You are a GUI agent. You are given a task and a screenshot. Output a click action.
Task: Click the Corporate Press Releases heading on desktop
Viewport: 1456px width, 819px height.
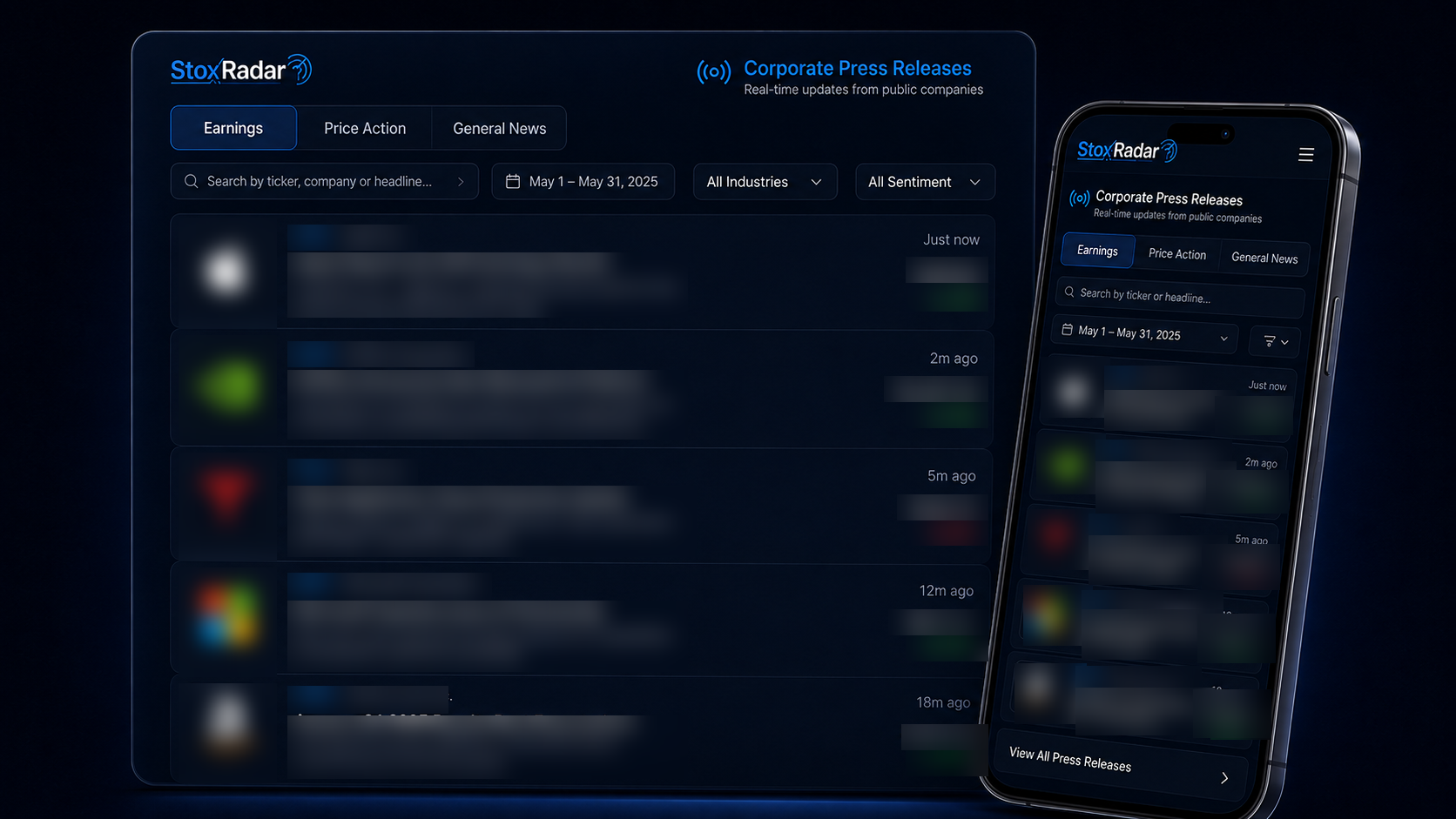tap(857, 68)
